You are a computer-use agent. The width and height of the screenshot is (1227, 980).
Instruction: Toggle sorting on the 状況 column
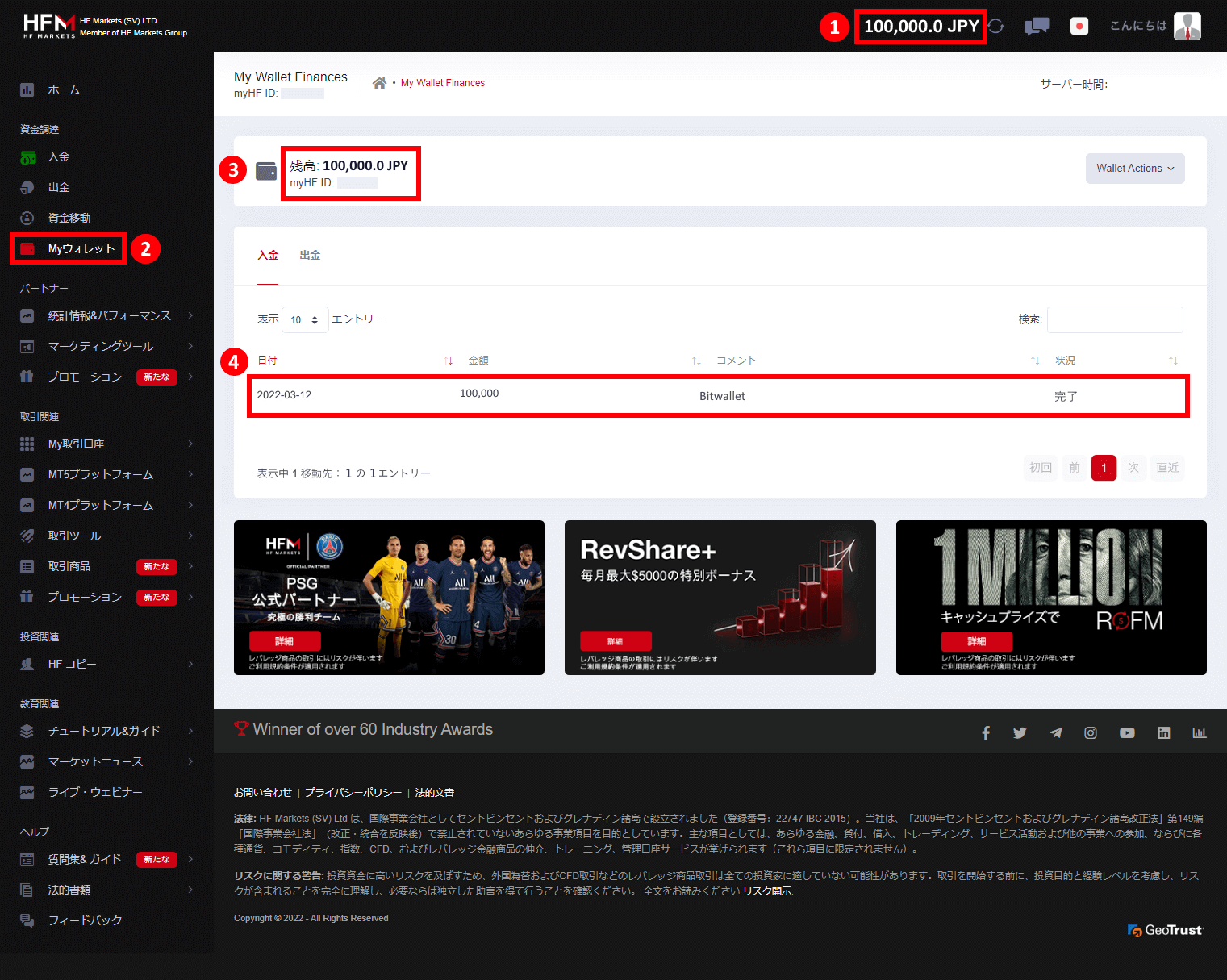pos(1173,361)
